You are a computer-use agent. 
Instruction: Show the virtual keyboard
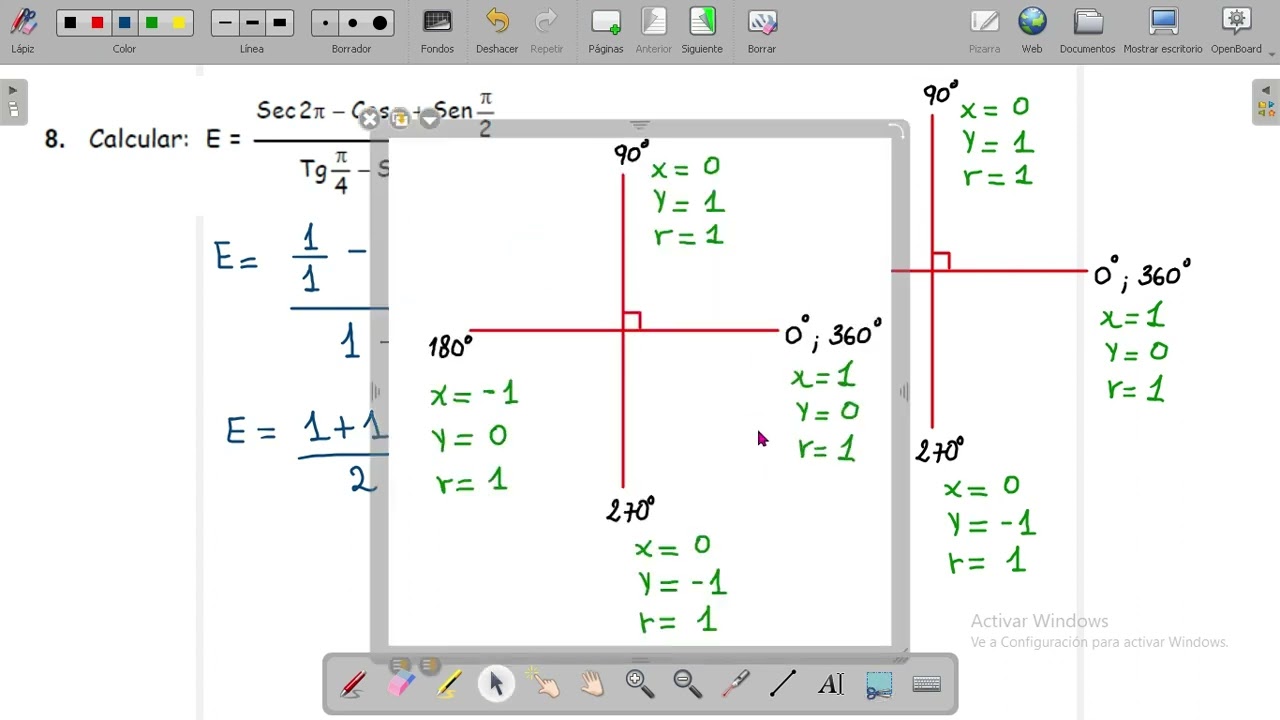[927, 684]
